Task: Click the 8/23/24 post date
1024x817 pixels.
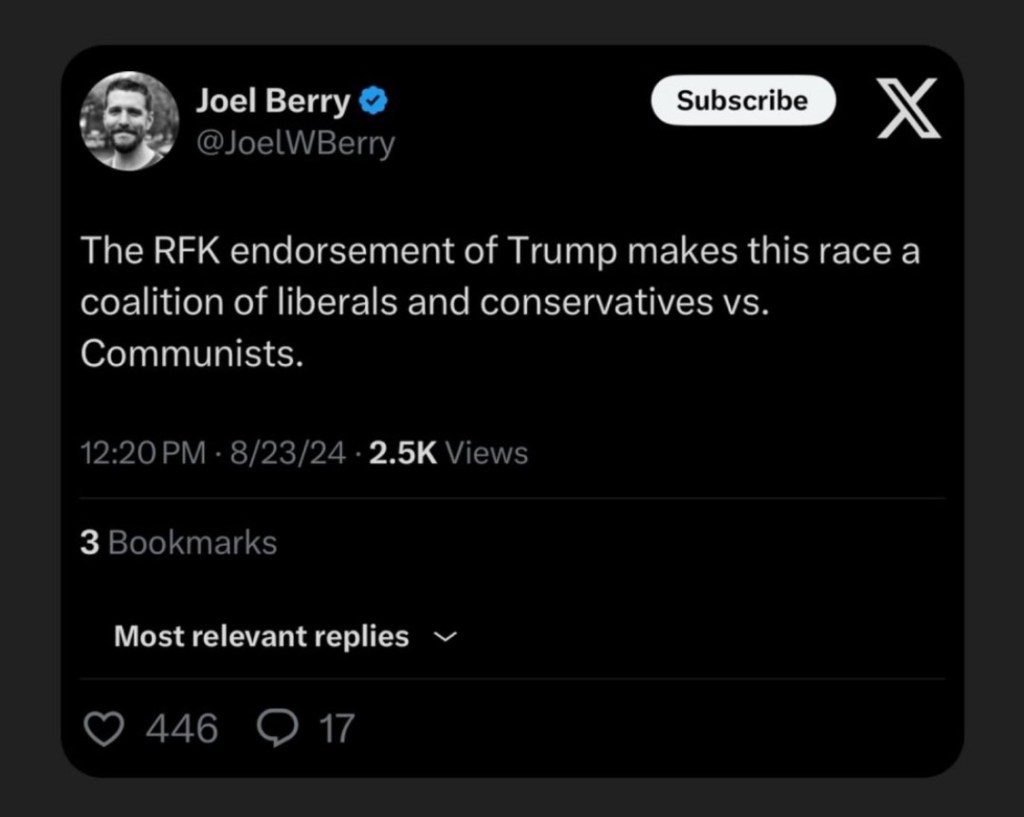Action: 288,453
